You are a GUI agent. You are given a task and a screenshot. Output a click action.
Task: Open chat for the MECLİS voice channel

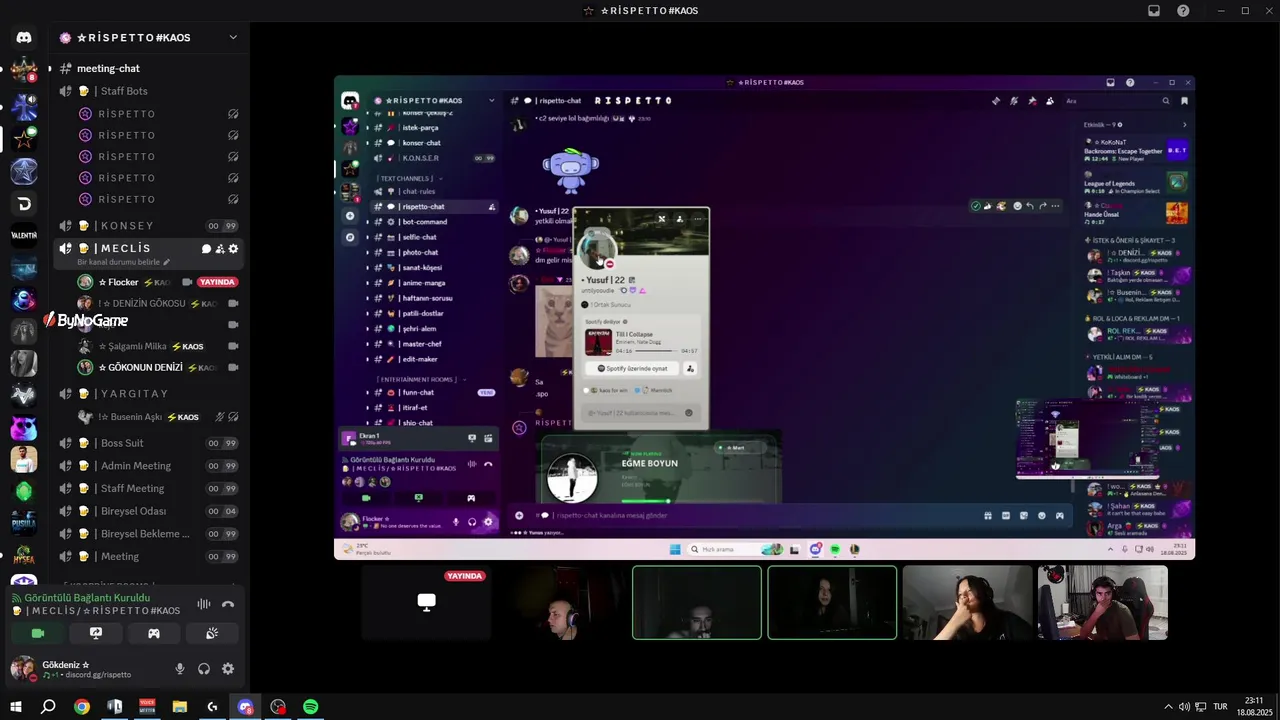point(206,249)
